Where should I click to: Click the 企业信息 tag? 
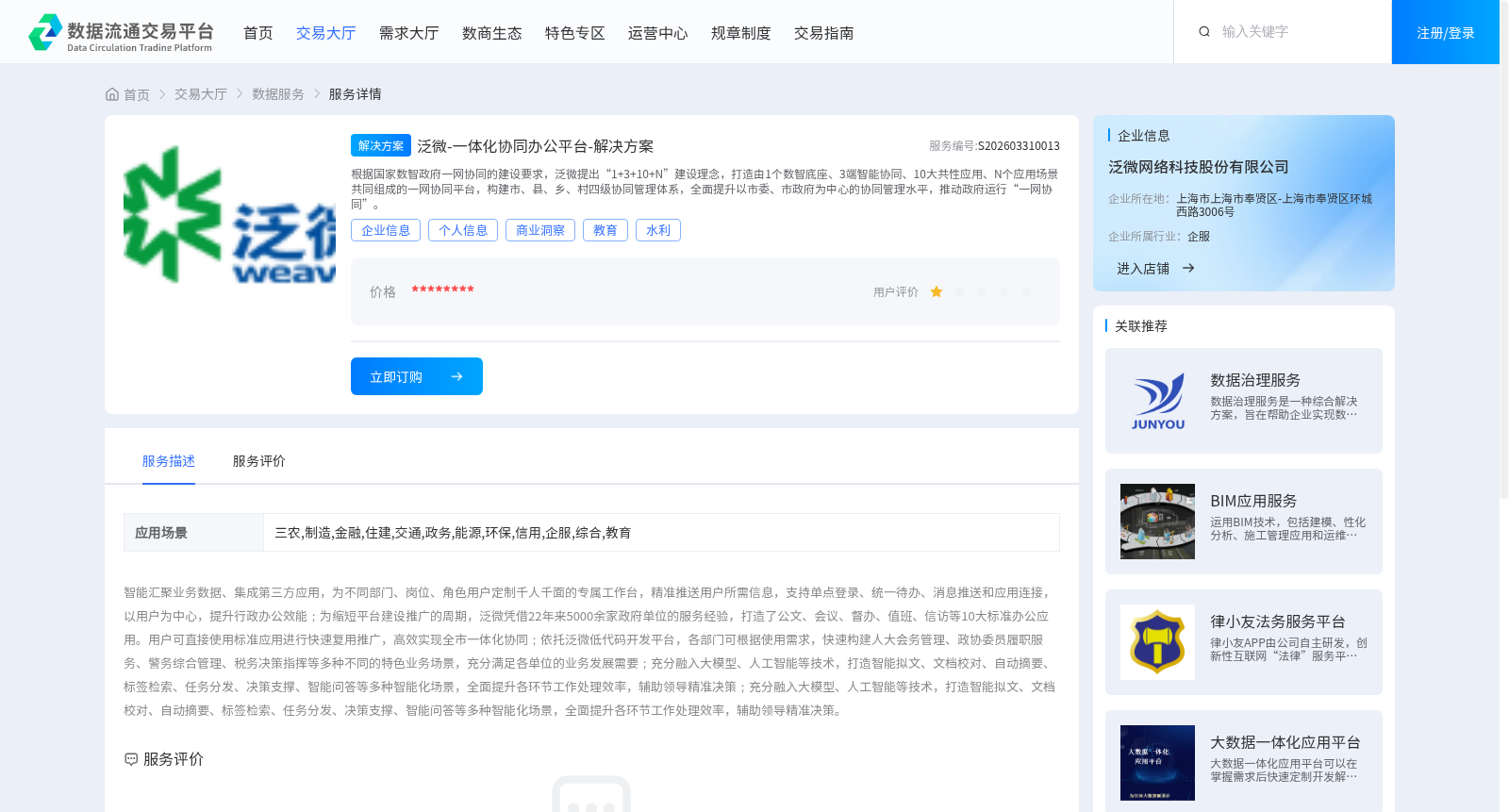pyautogui.click(x=386, y=230)
